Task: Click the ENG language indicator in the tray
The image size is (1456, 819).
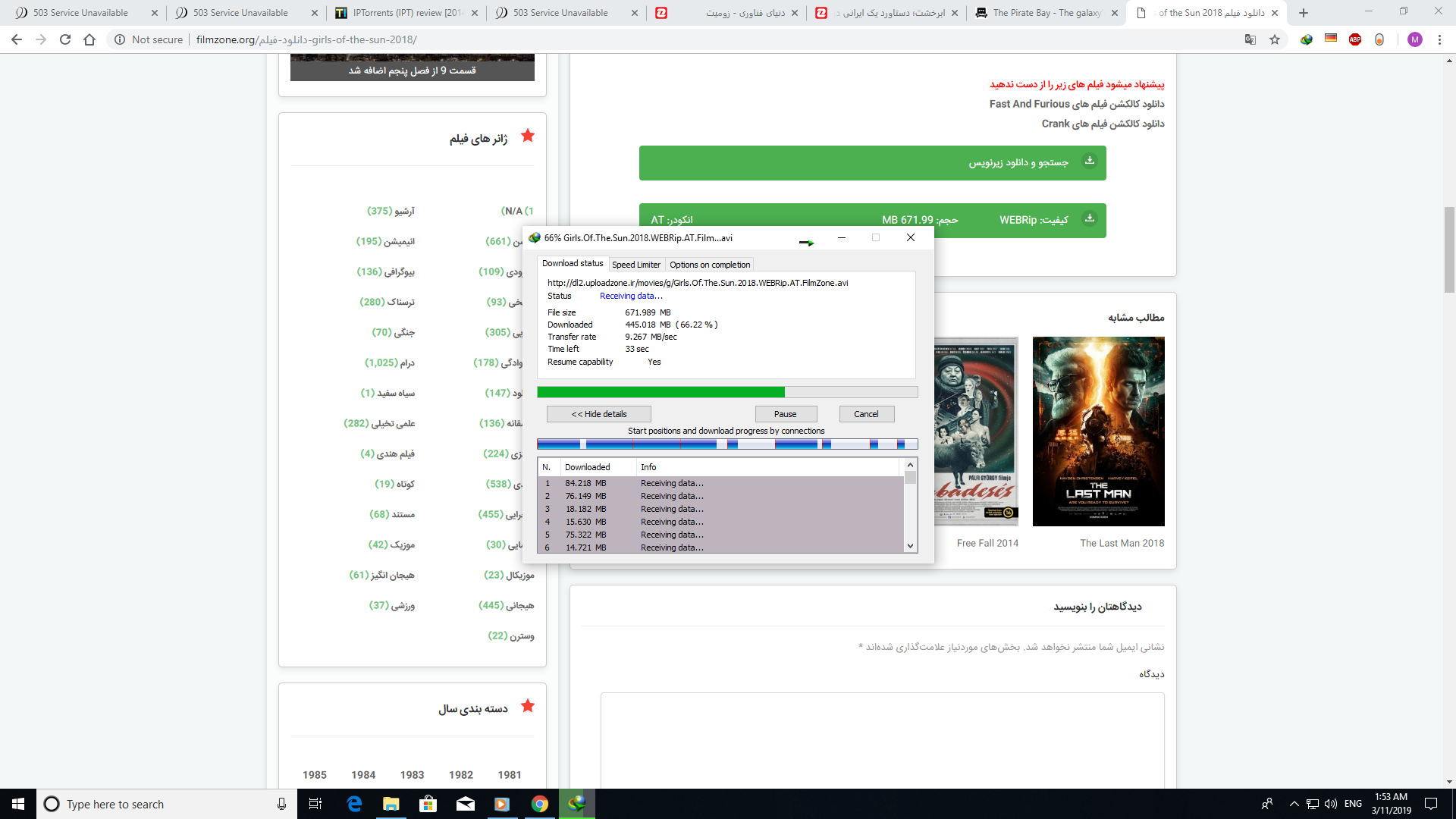Action: pyautogui.click(x=1354, y=804)
